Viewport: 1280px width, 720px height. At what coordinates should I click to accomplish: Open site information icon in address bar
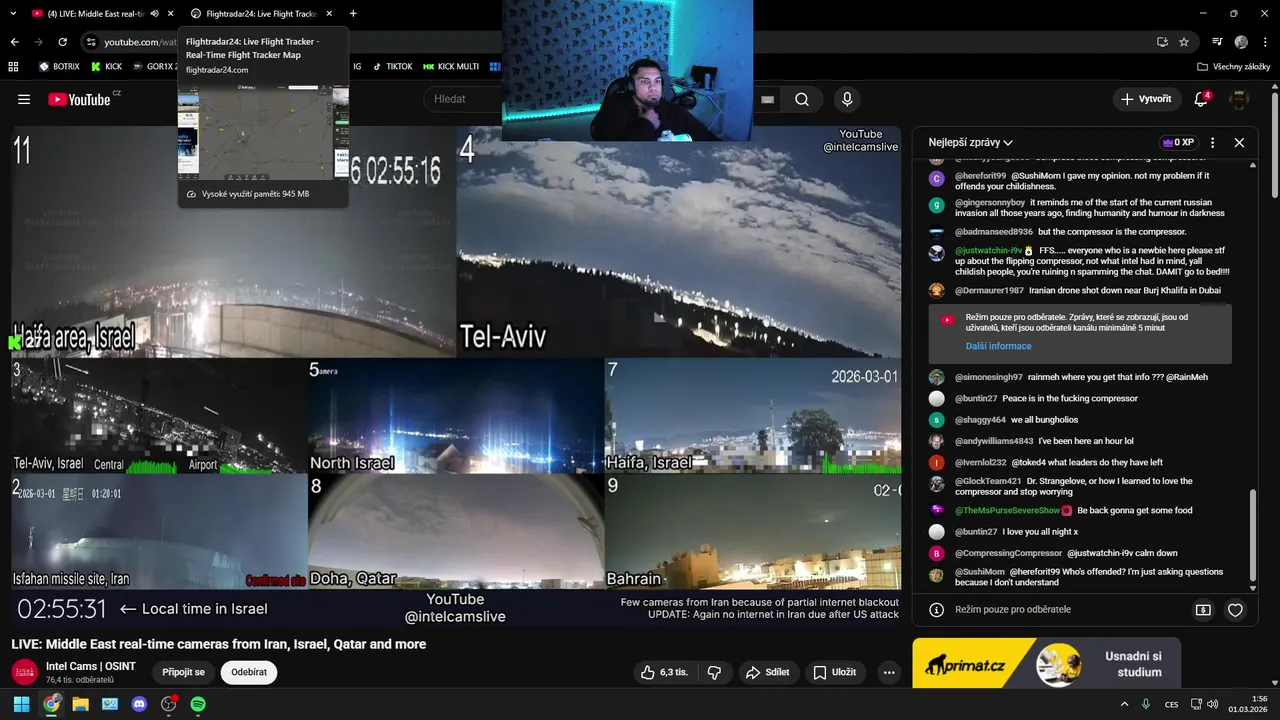pyautogui.click(x=91, y=42)
